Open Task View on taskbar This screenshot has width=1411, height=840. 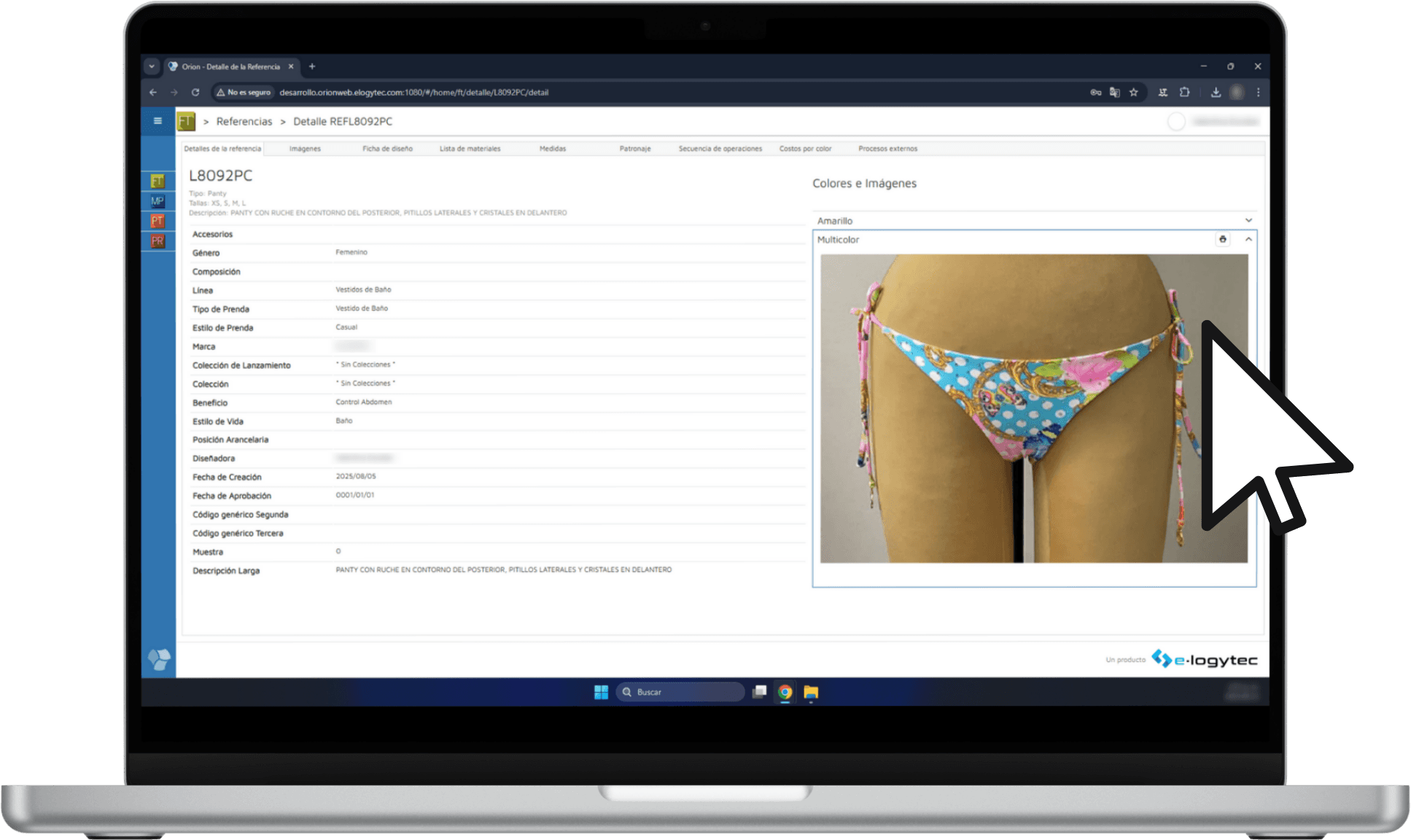(760, 692)
